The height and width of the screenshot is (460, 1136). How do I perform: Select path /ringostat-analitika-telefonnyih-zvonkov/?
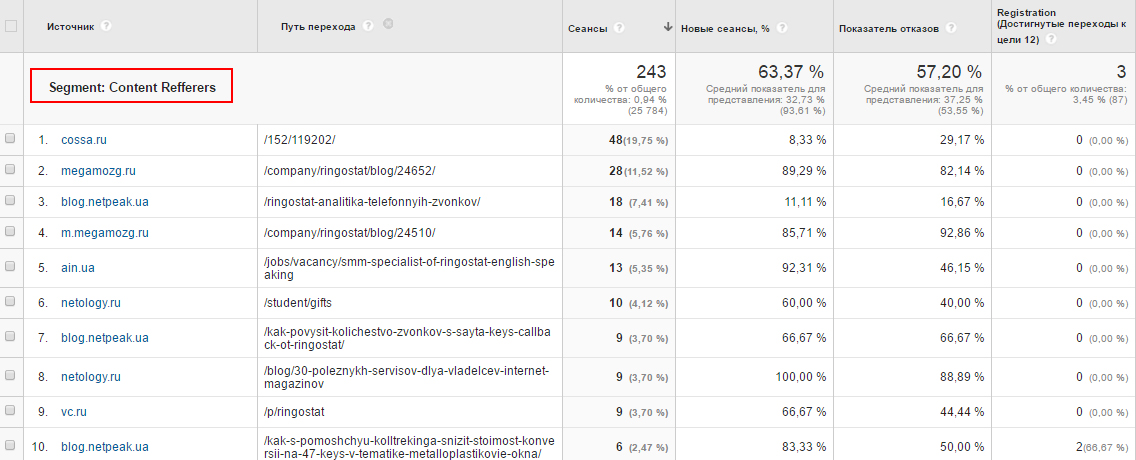[372, 202]
